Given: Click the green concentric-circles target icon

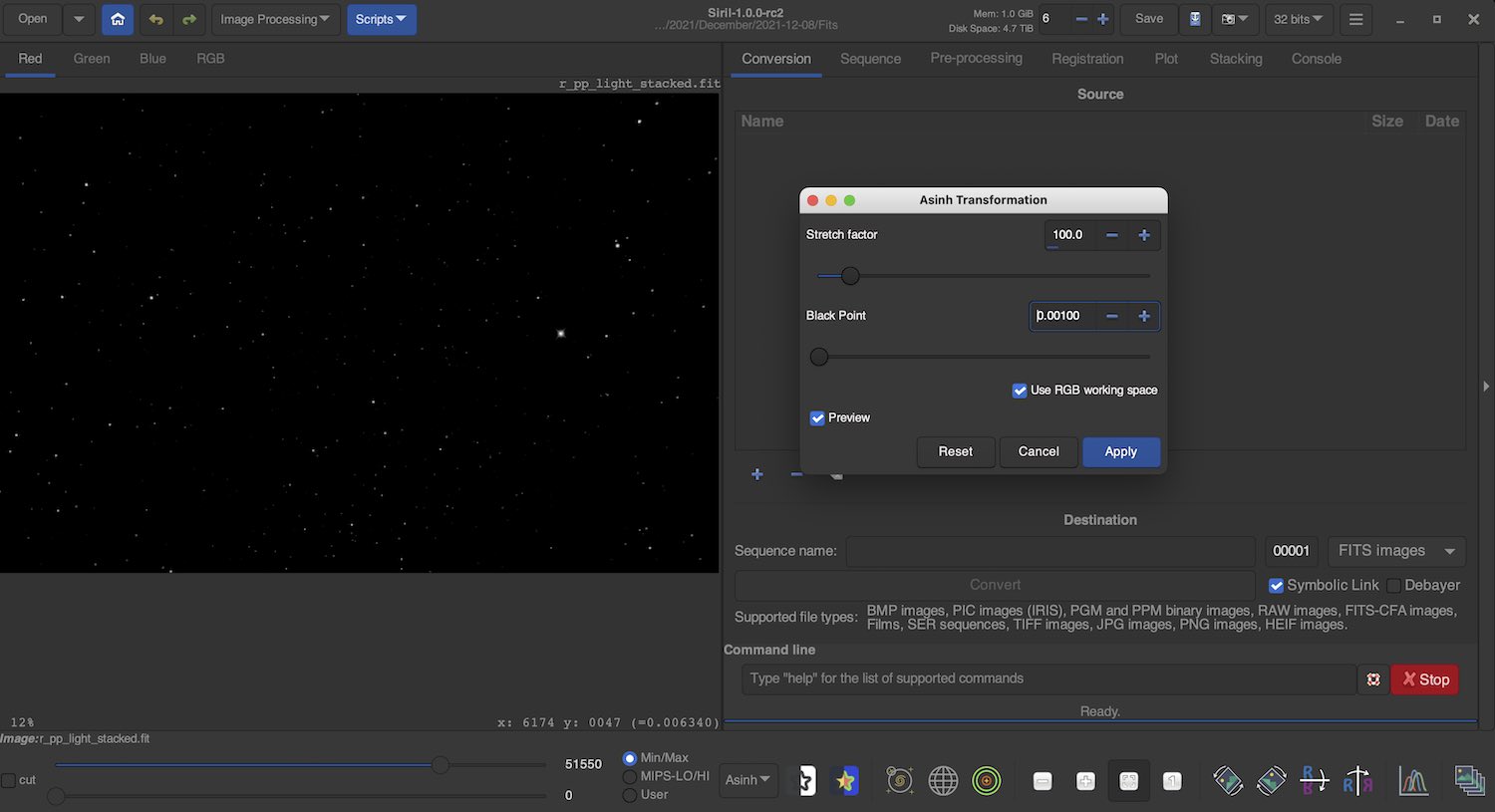Looking at the screenshot, I should [986, 780].
